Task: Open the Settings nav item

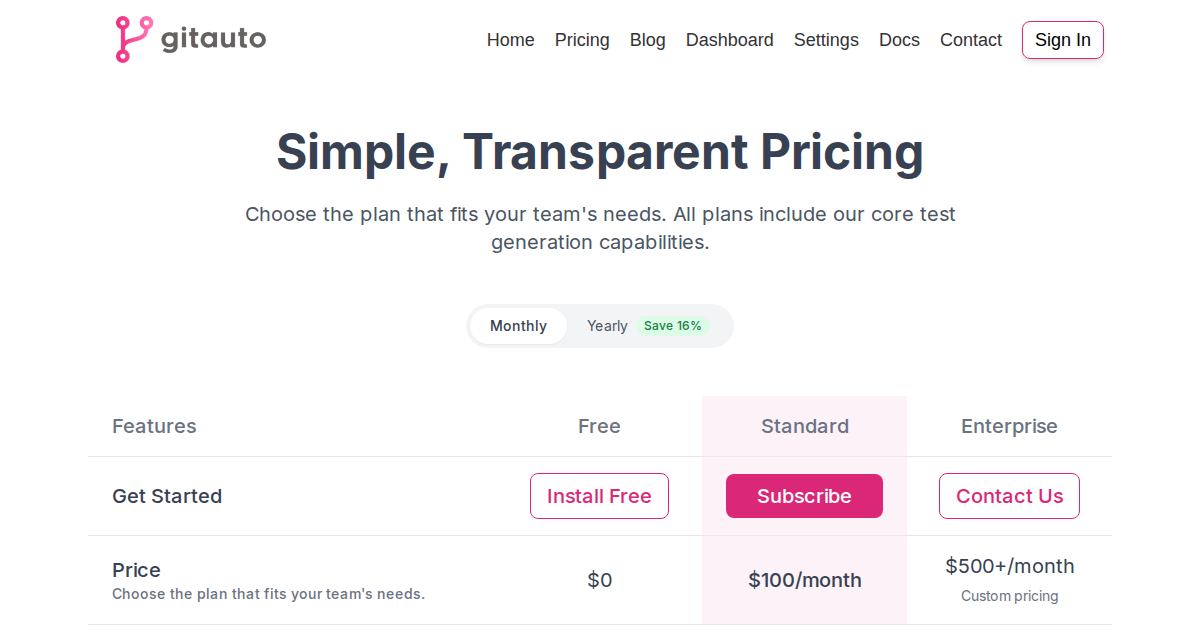Action: [x=826, y=40]
